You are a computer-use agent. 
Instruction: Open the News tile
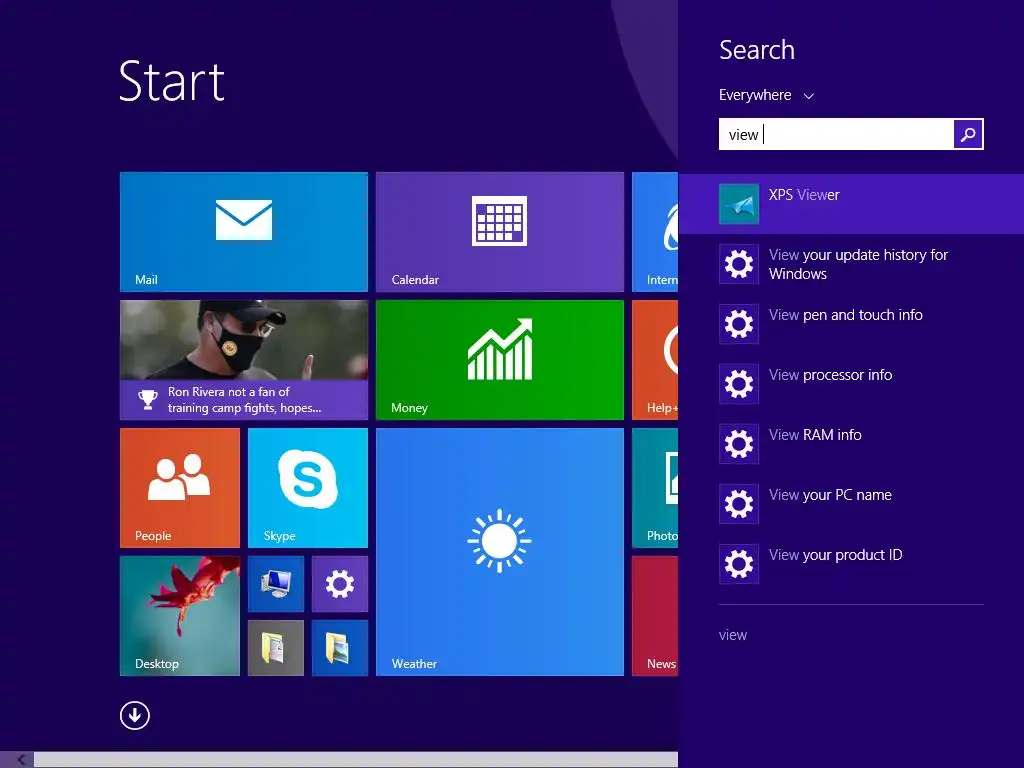coord(655,616)
